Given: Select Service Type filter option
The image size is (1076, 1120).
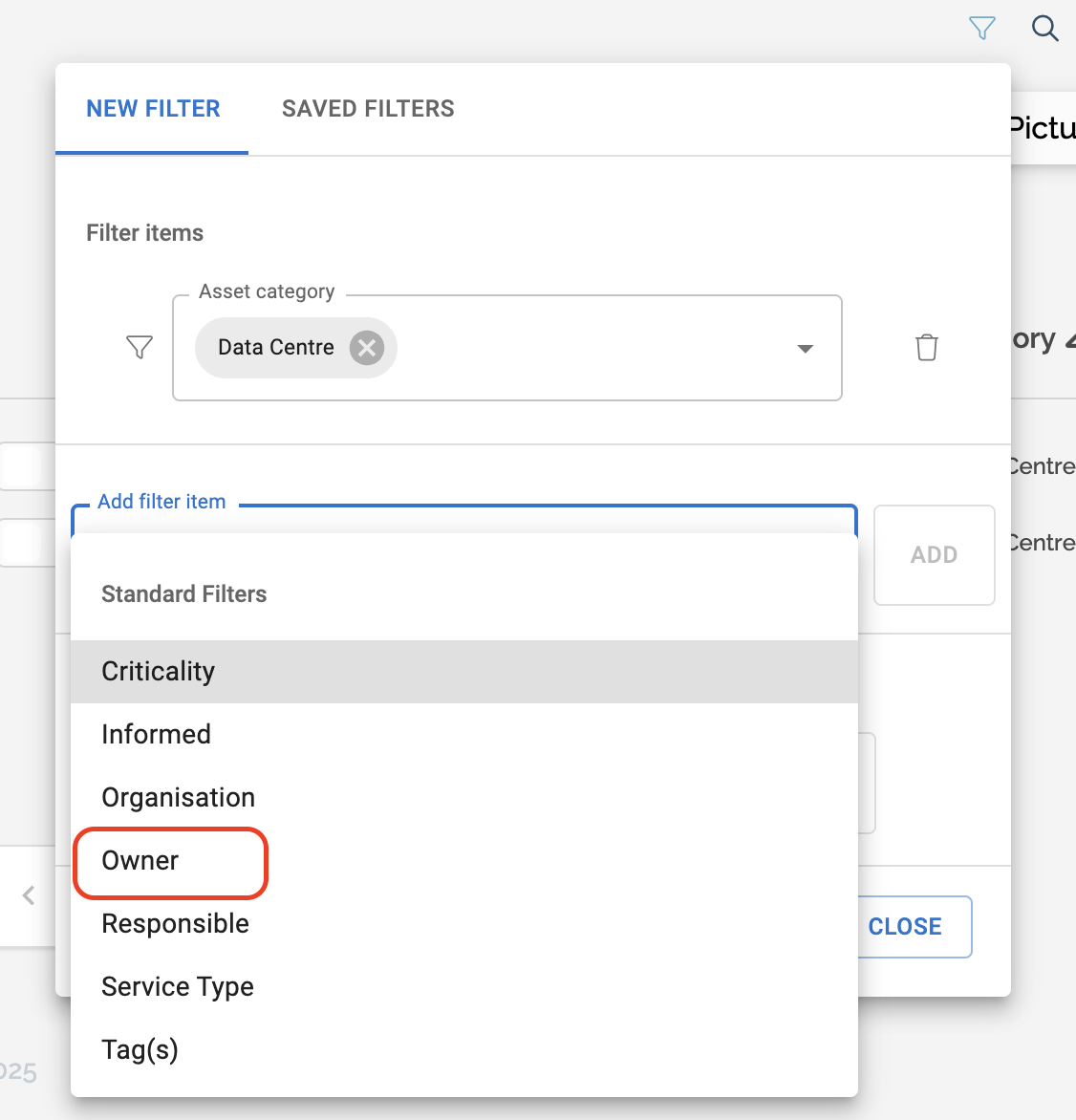Looking at the screenshot, I should pos(178,987).
